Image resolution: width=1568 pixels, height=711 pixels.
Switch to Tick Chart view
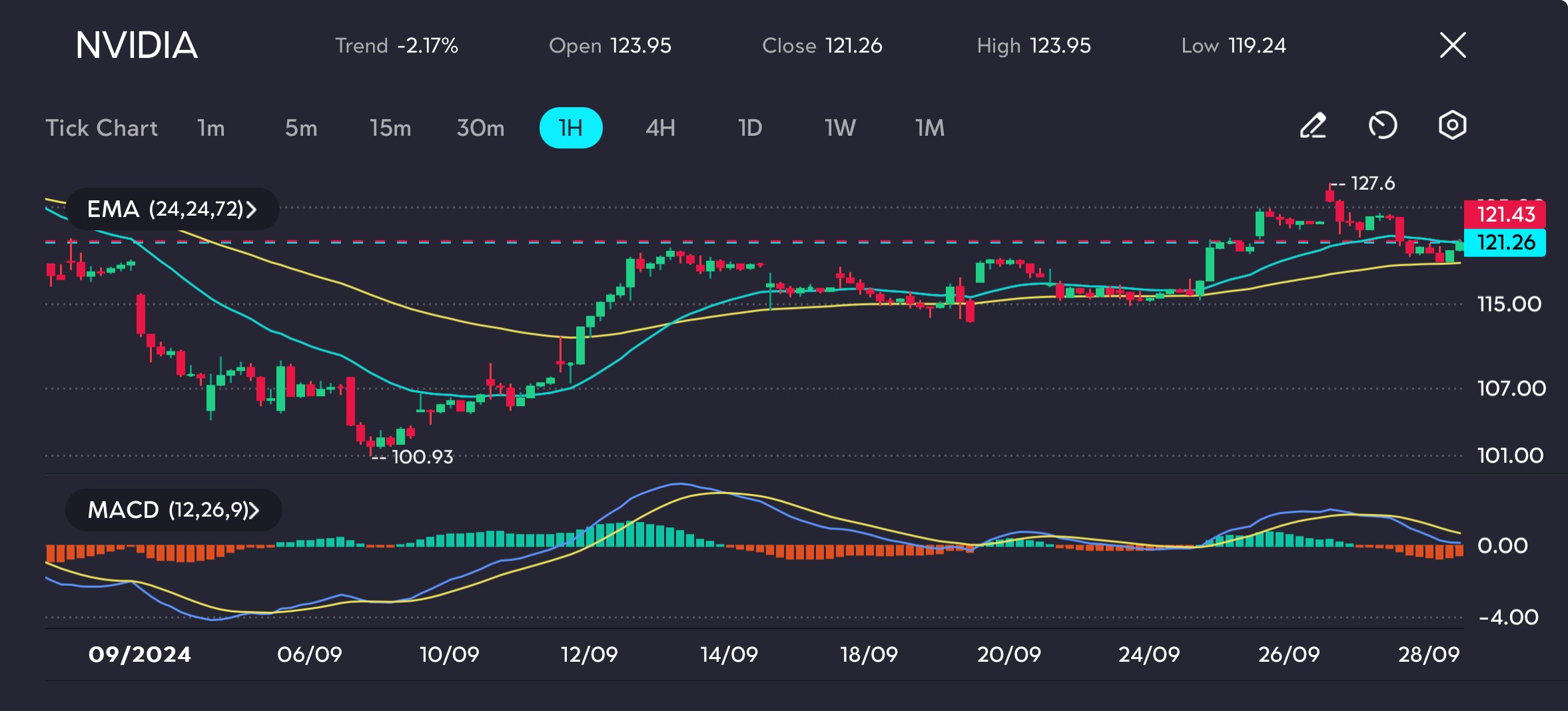tap(101, 128)
